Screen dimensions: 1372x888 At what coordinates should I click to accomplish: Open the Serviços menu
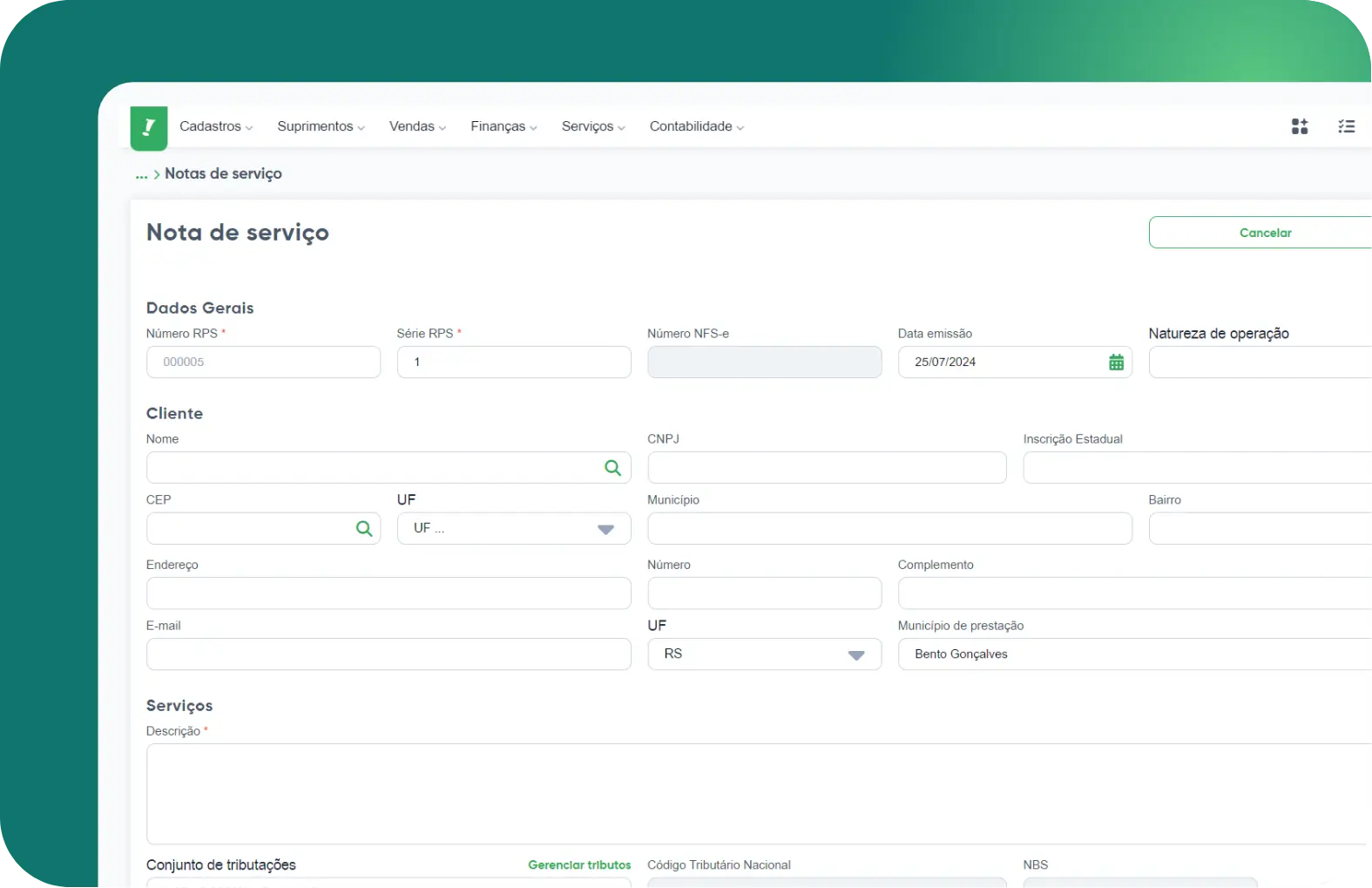point(593,126)
